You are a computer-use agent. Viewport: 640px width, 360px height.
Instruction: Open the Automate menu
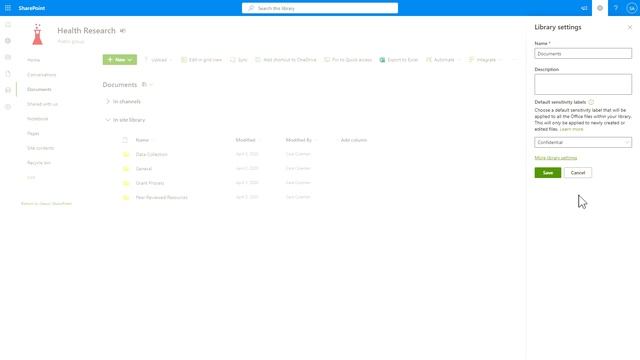tap(443, 60)
